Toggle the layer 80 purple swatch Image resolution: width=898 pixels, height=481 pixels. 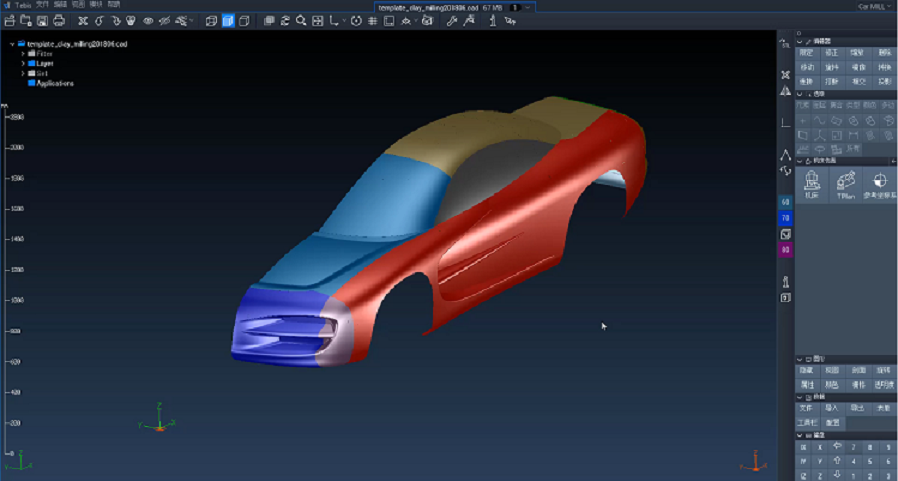point(785,250)
